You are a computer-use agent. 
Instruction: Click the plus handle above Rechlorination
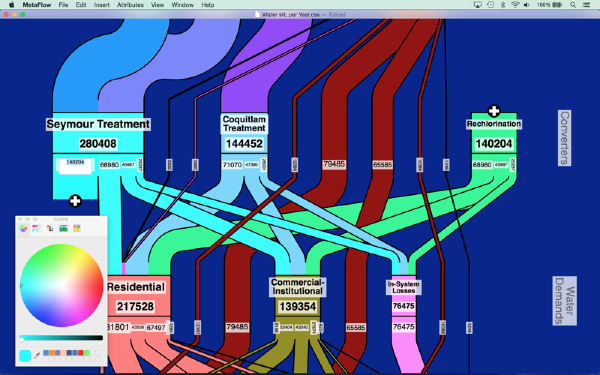(x=494, y=111)
